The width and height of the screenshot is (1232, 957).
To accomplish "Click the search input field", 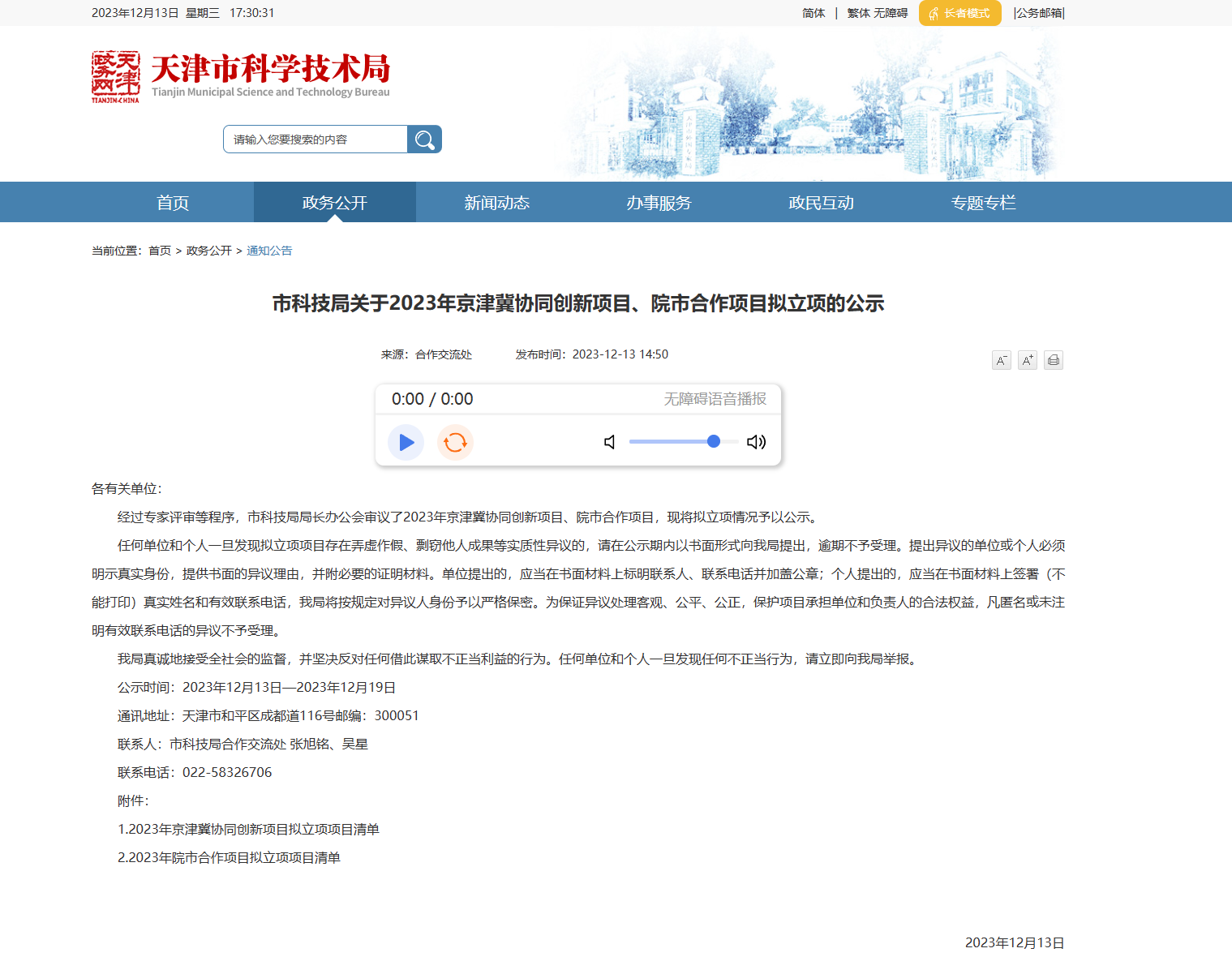I will coord(316,139).
